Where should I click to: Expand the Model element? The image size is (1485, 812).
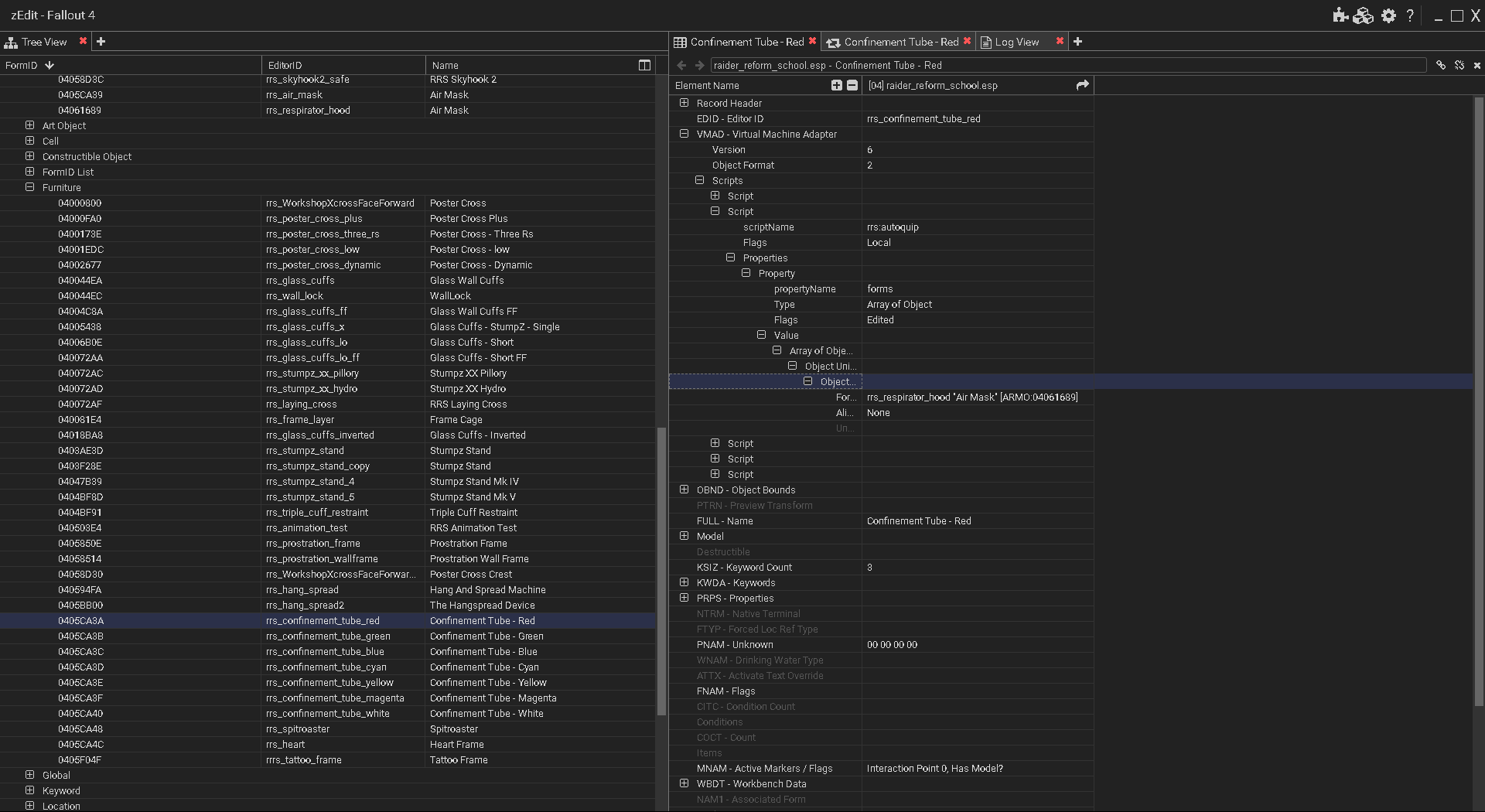pos(684,536)
